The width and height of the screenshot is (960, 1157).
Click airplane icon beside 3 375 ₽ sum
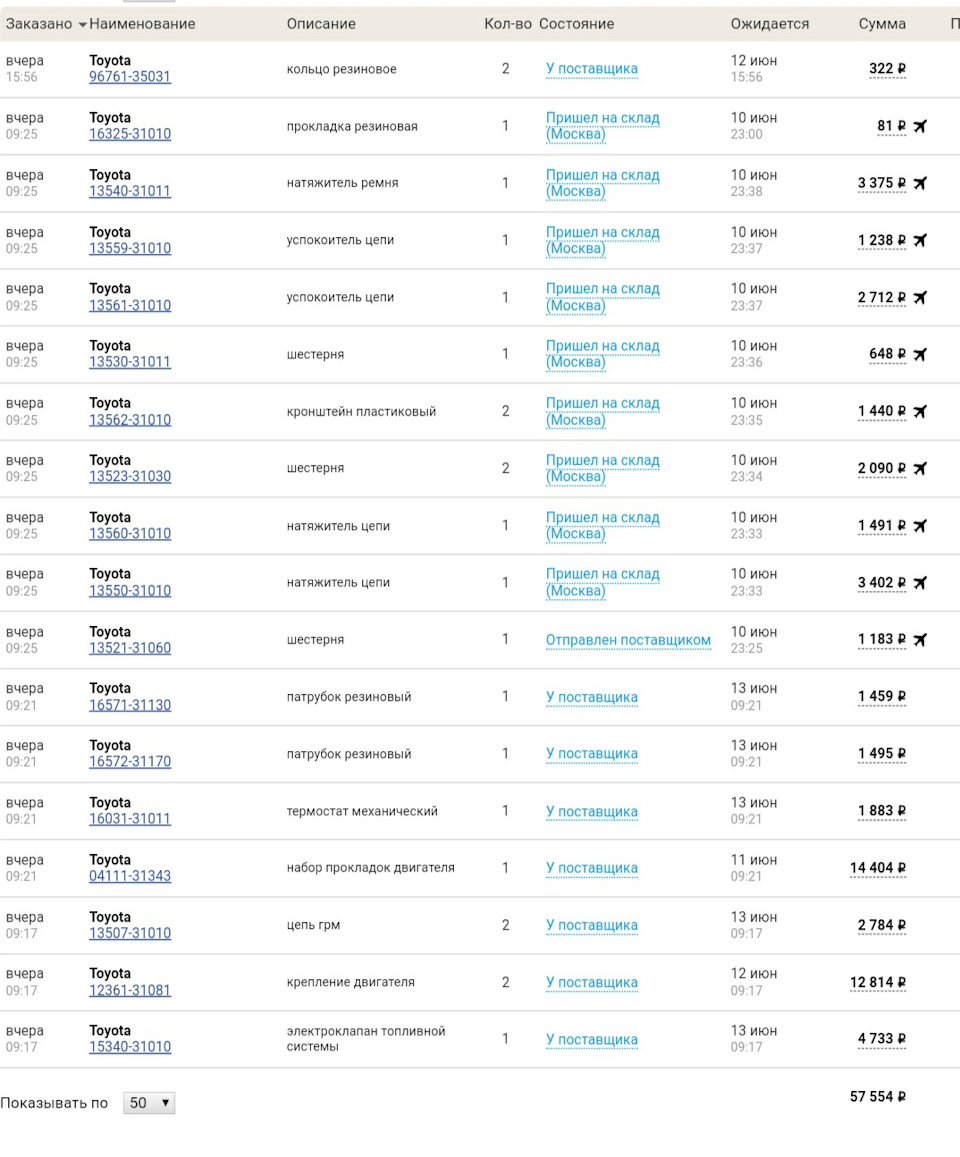tap(920, 183)
